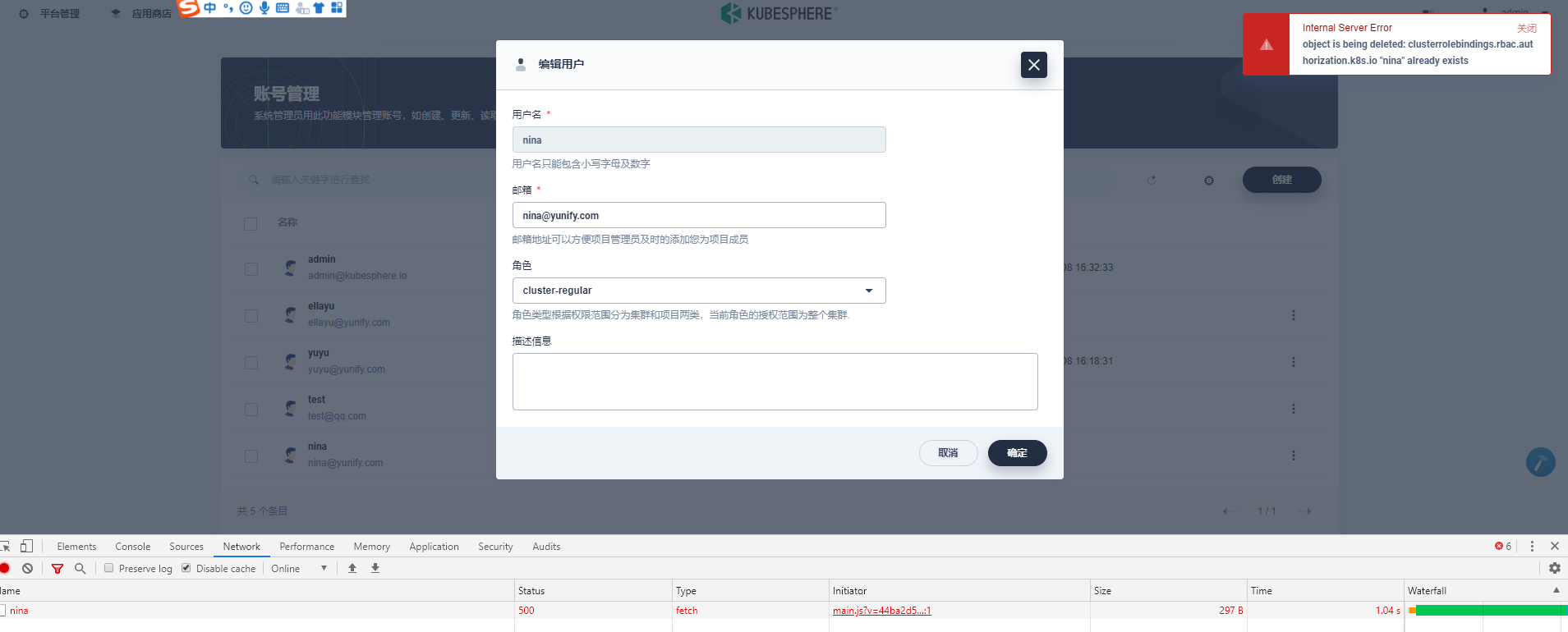Dismiss the error toast via 关闭

1526,28
